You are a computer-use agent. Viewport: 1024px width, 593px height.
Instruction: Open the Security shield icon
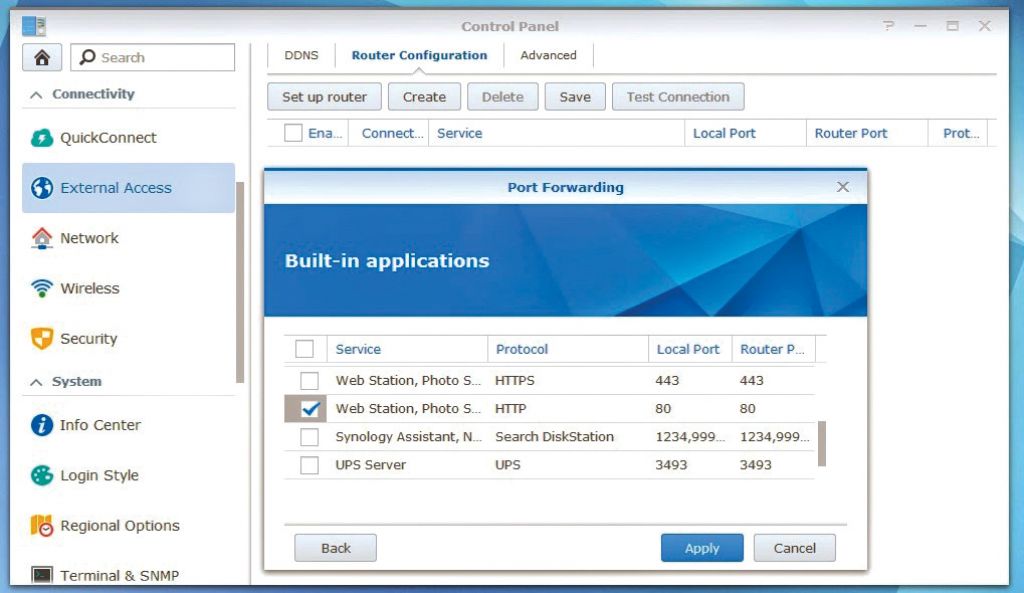pos(42,339)
